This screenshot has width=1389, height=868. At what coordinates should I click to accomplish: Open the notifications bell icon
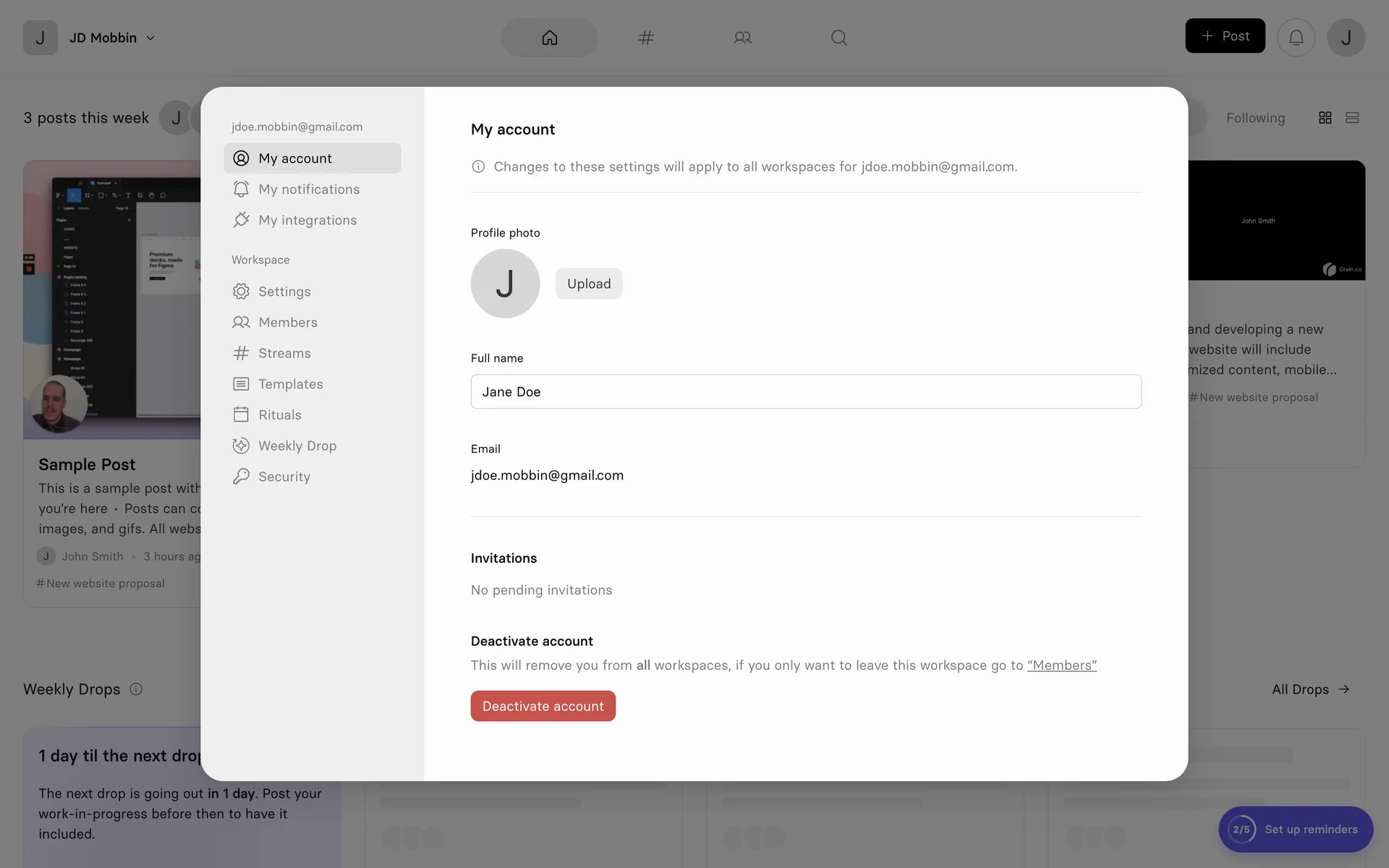click(1296, 38)
